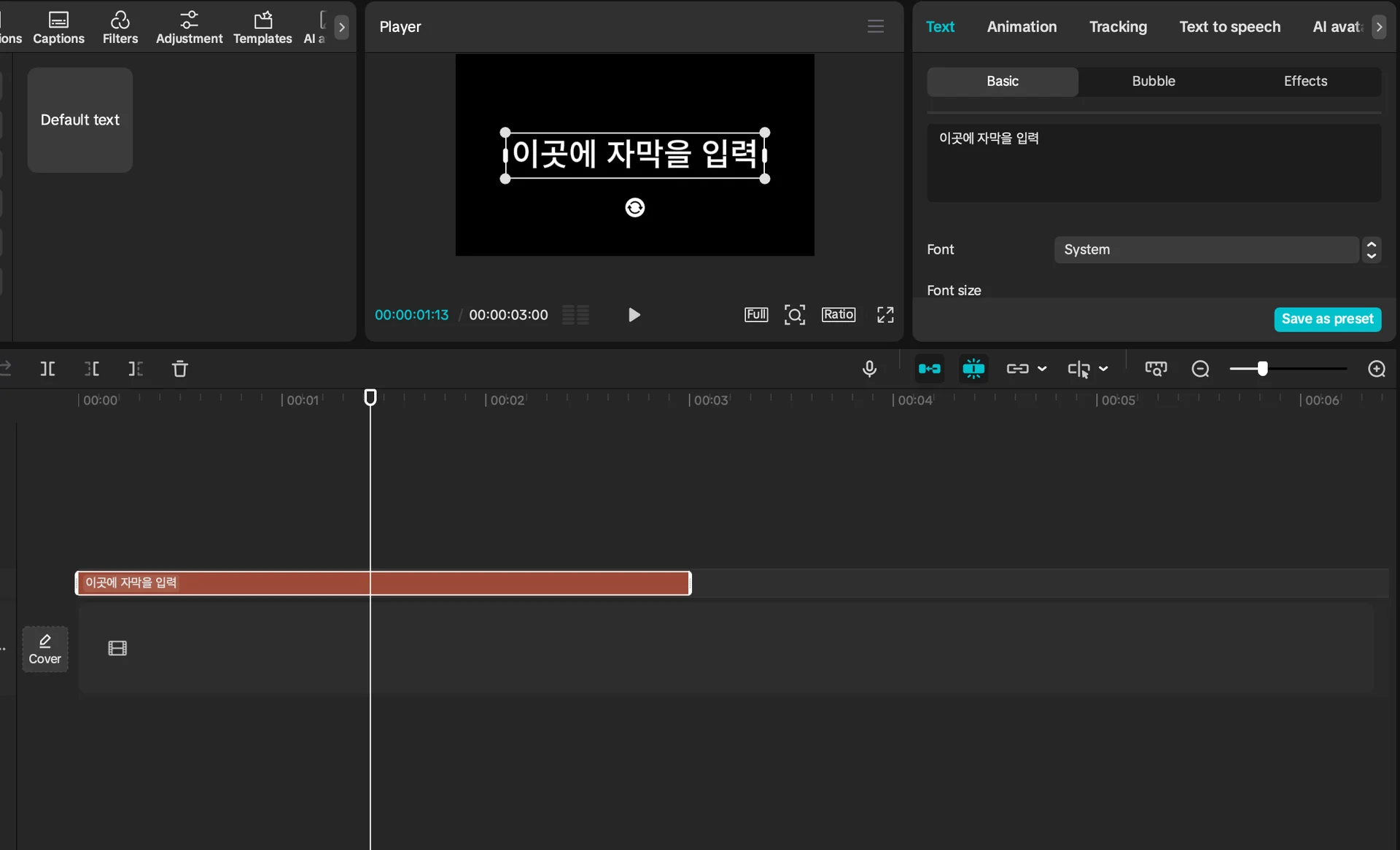Click the delete trash icon
The height and width of the screenshot is (850, 1400).
[180, 369]
